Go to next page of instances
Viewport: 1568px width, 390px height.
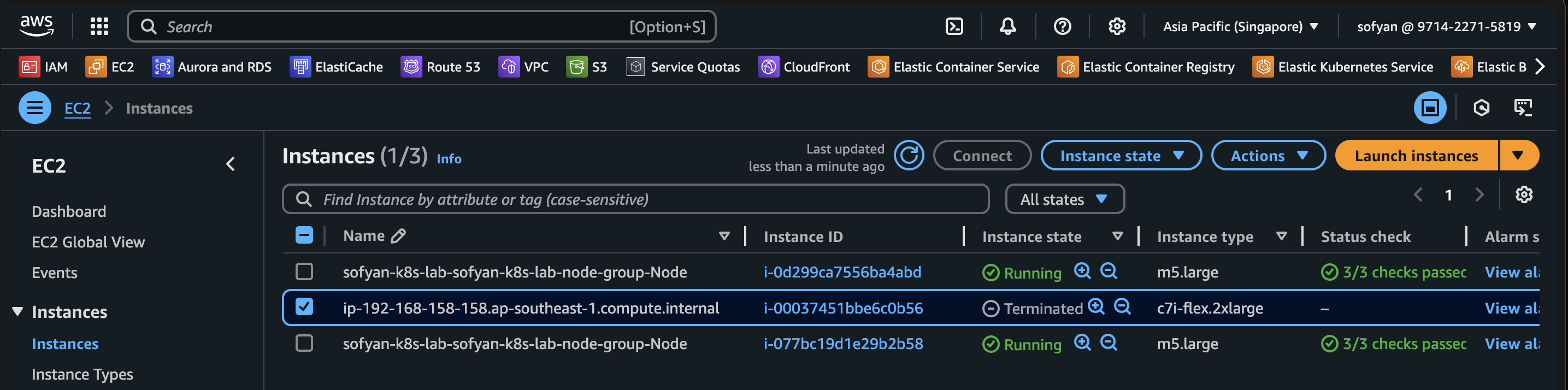1479,194
